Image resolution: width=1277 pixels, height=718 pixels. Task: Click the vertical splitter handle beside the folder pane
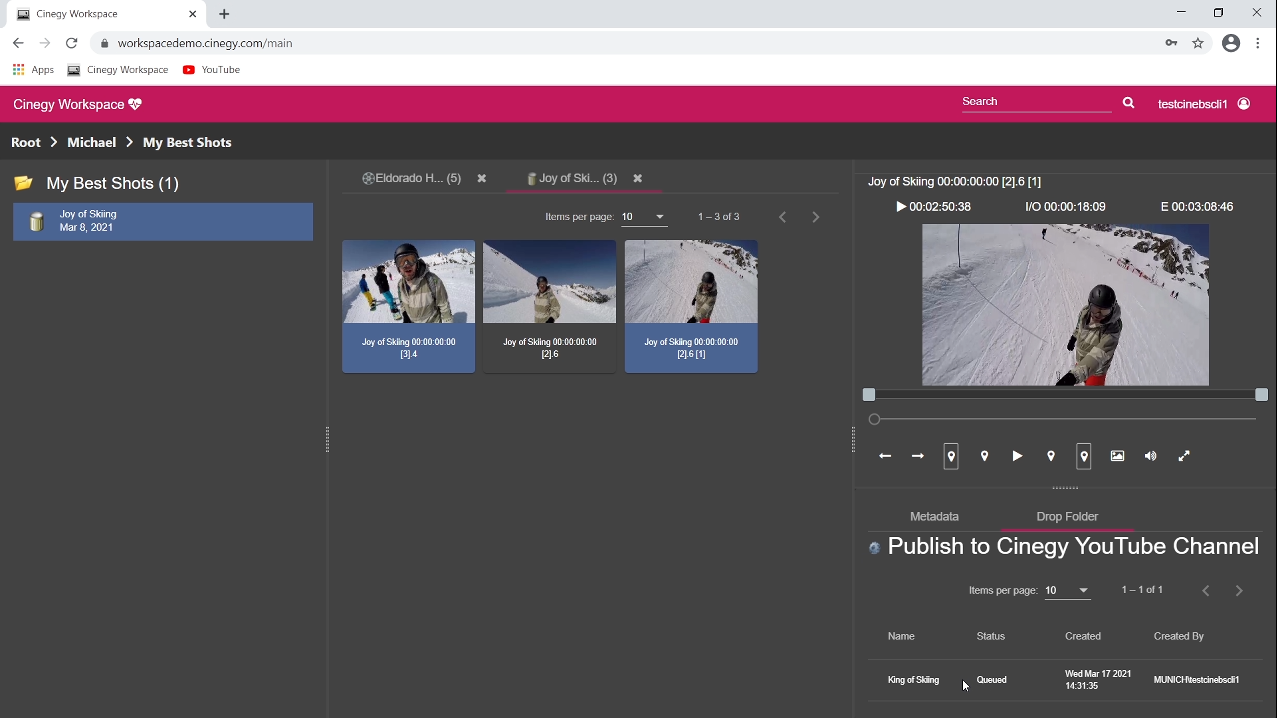point(327,440)
